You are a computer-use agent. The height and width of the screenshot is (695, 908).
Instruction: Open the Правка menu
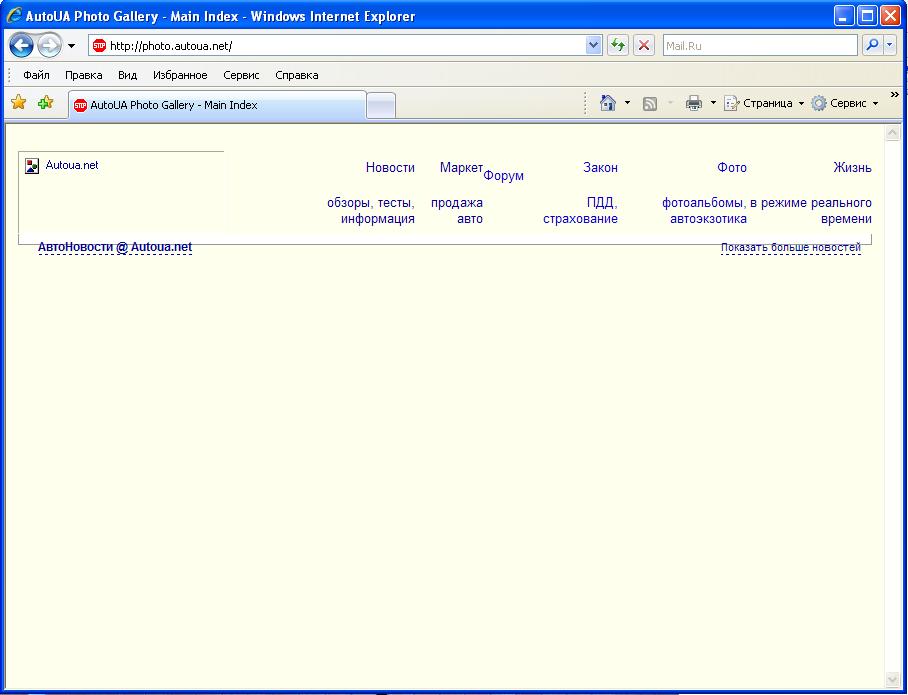pyautogui.click(x=83, y=75)
